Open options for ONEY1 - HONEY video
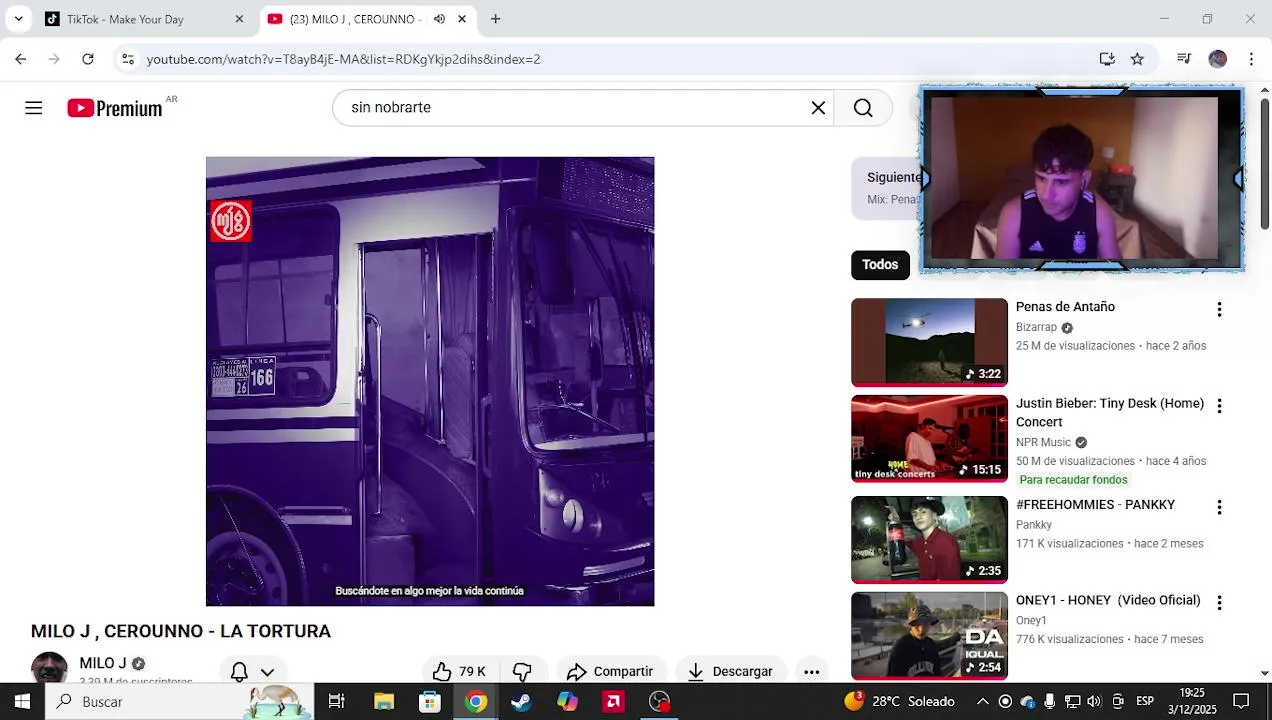This screenshot has height=720, width=1272. tap(1219, 603)
